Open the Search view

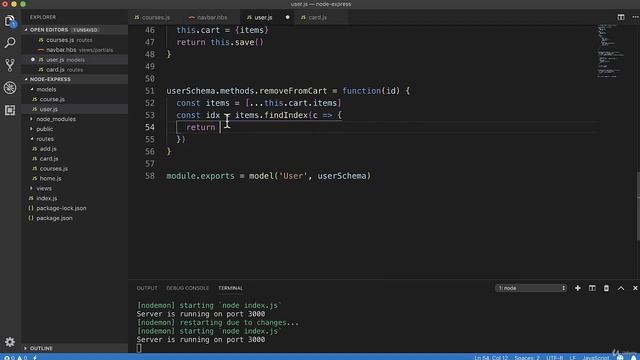(10, 42)
